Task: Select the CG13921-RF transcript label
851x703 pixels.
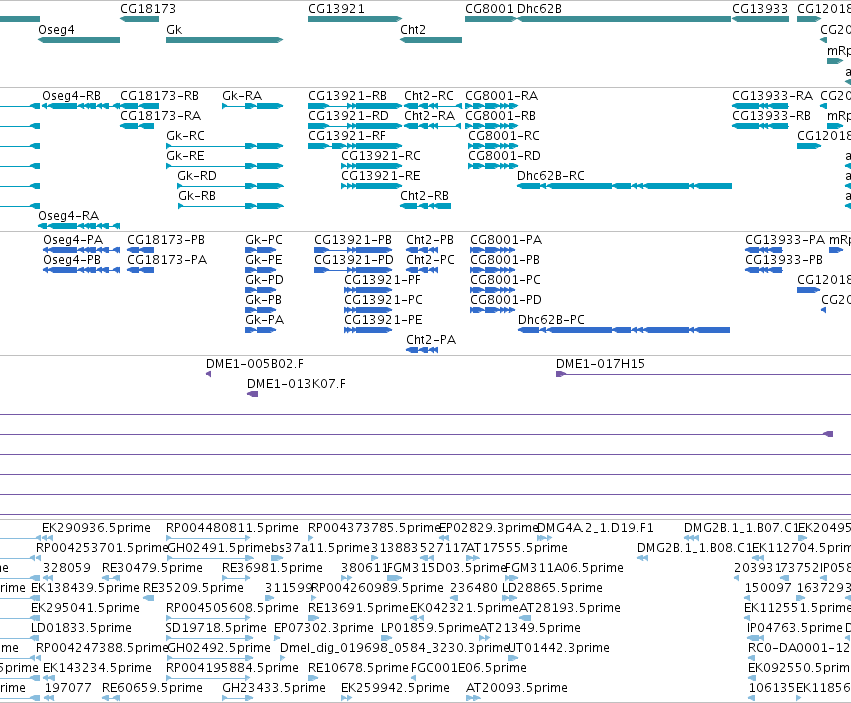Action: (347, 136)
